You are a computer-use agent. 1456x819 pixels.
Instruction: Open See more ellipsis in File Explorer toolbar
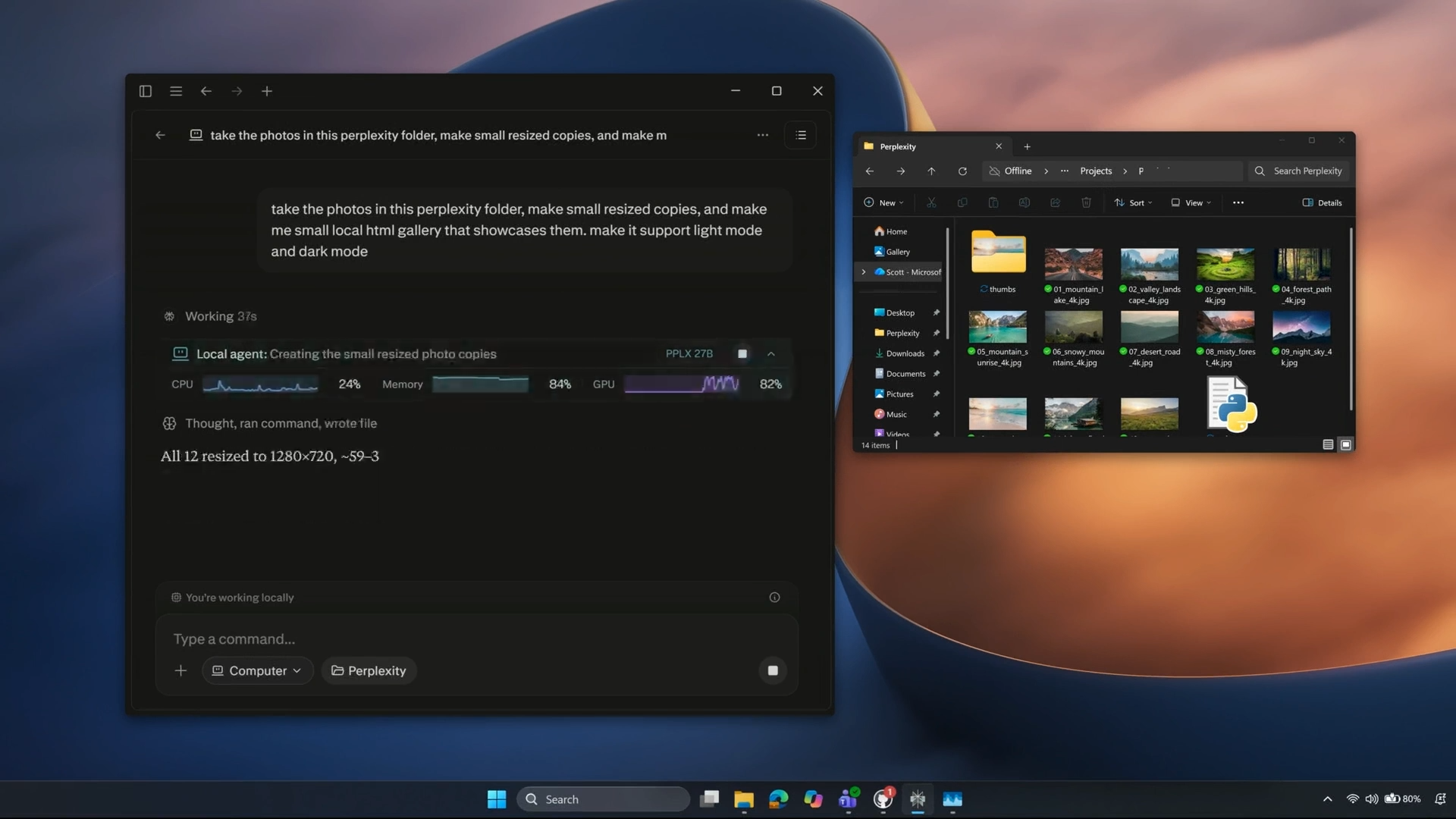tap(1238, 202)
